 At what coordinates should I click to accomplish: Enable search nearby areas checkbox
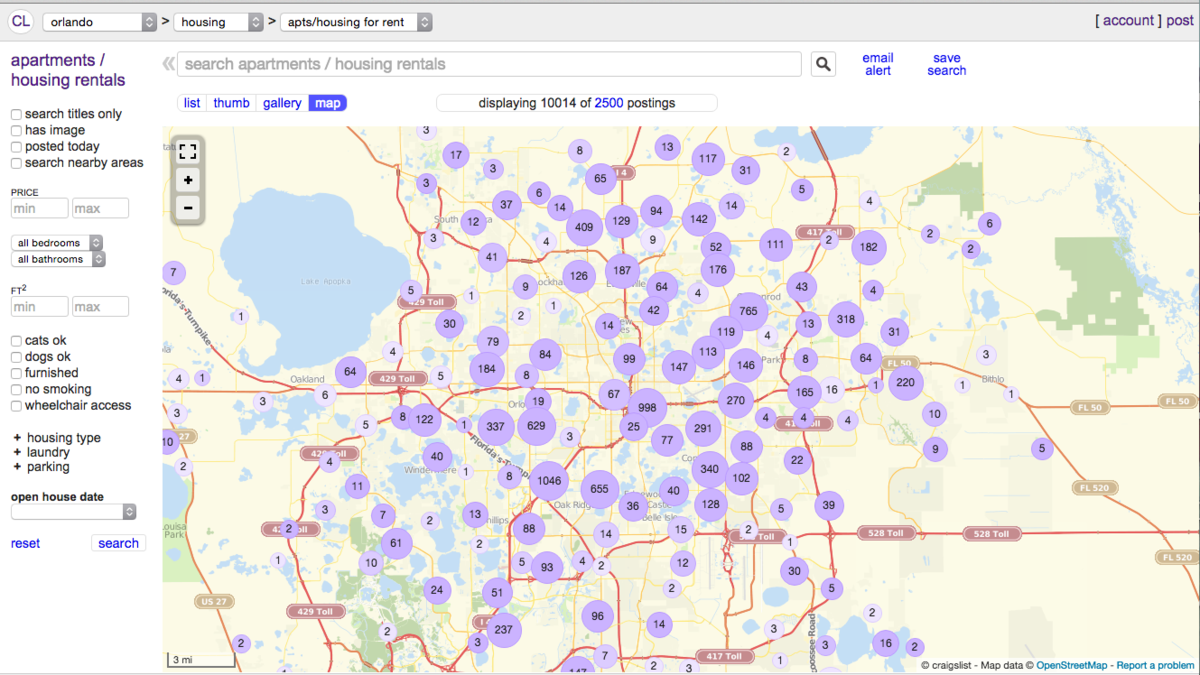click(16, 163)
